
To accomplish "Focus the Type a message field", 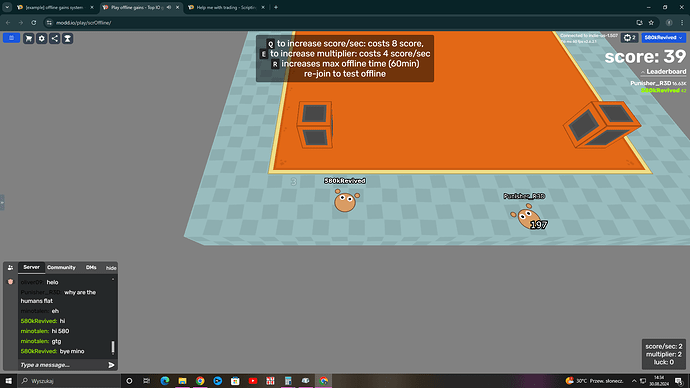I will click(62, 365).
